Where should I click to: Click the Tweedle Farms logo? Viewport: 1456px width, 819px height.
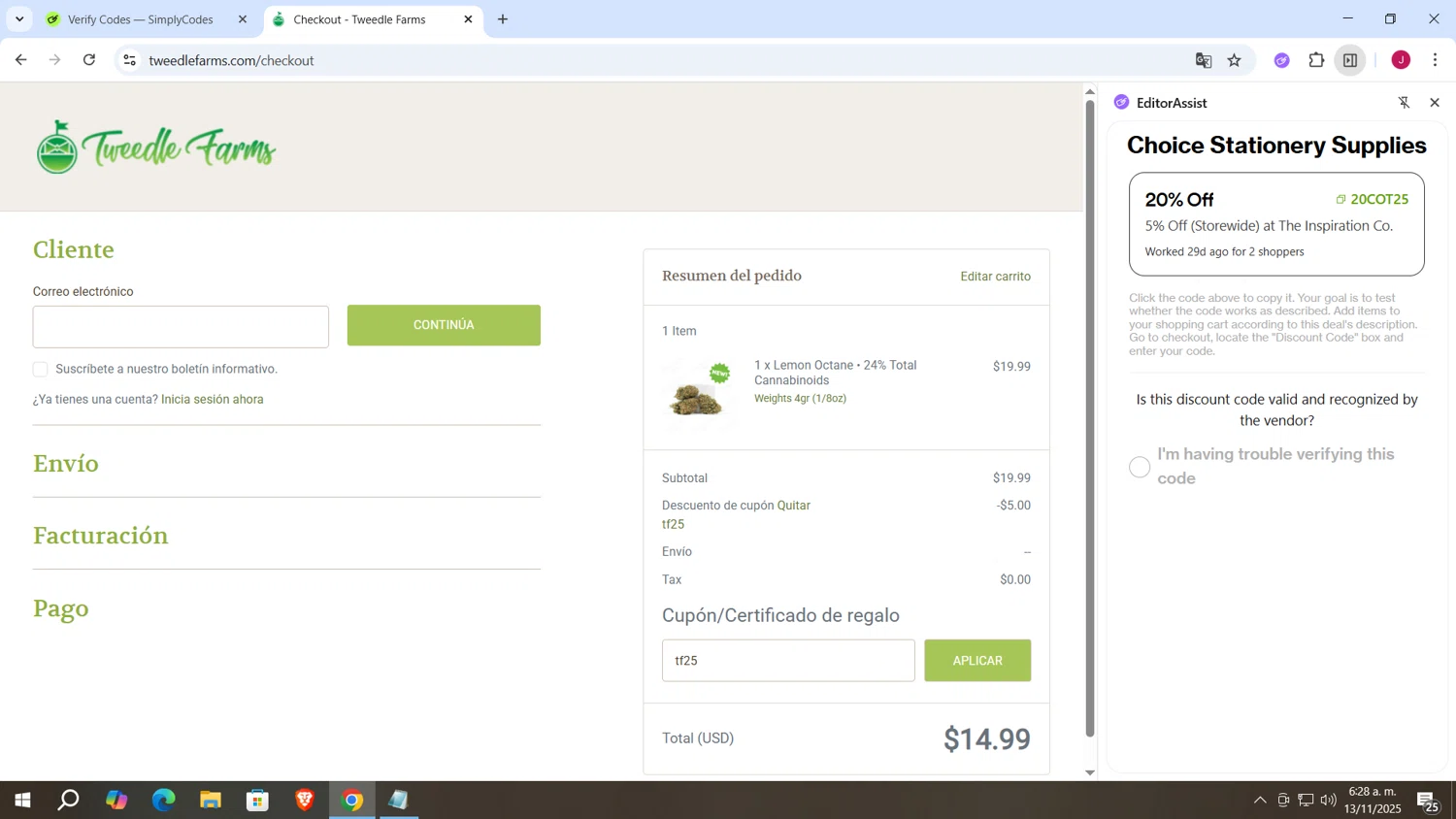[x=156, y=147]
